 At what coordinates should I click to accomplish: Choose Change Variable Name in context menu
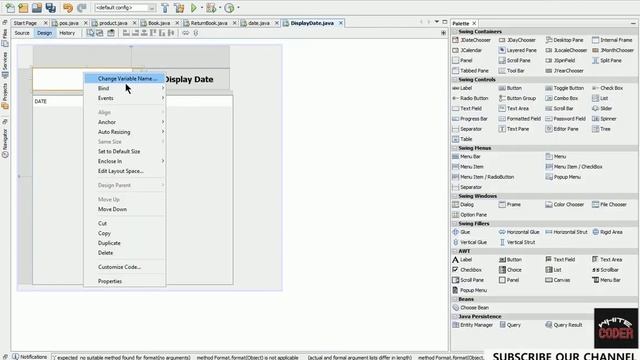click(x=124, y=78)
